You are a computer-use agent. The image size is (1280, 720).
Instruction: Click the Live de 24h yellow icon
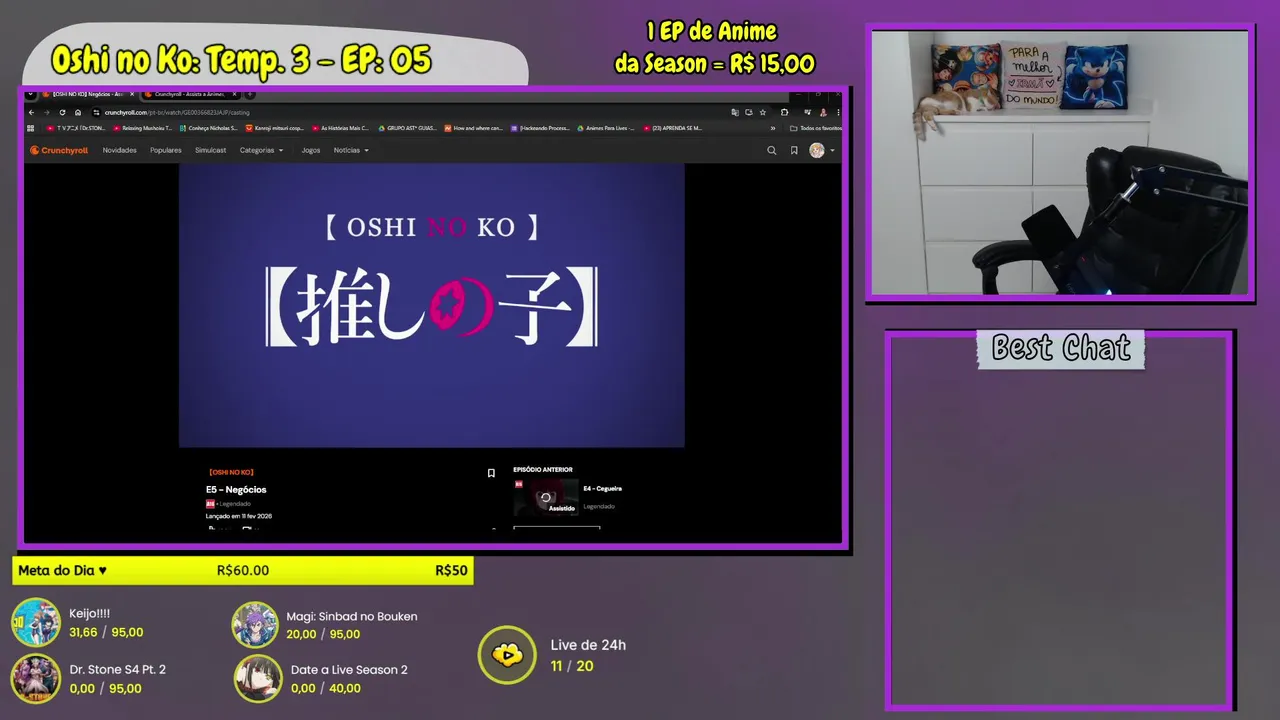[508, 655]
